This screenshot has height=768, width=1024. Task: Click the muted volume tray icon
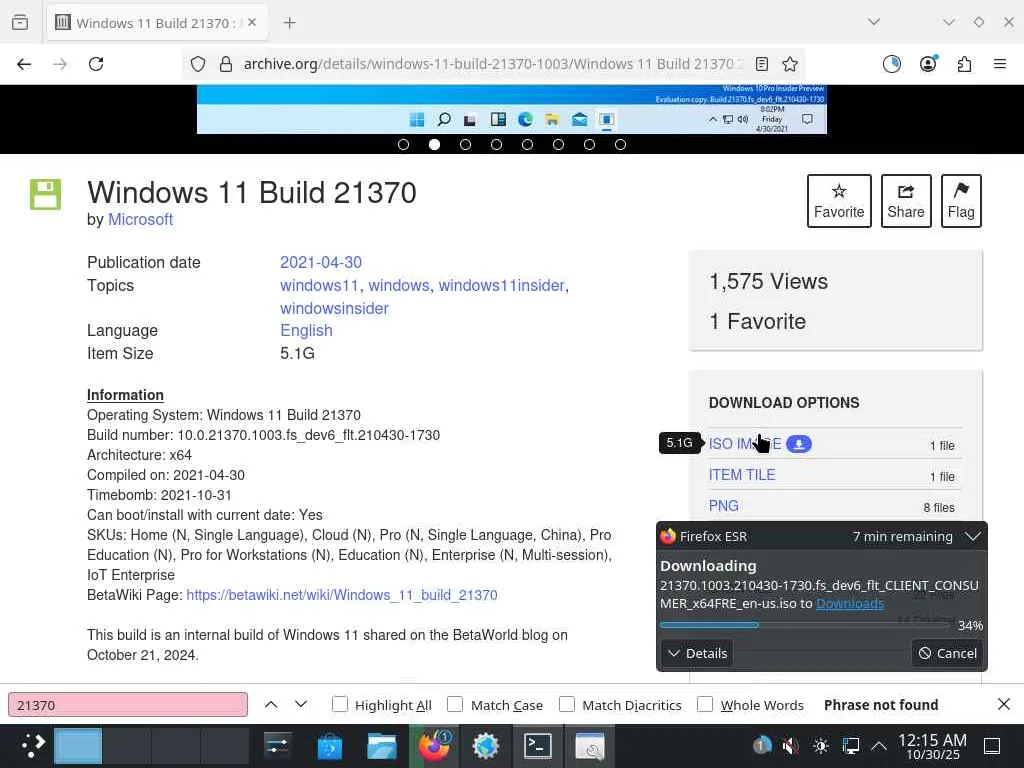[791, 746]
